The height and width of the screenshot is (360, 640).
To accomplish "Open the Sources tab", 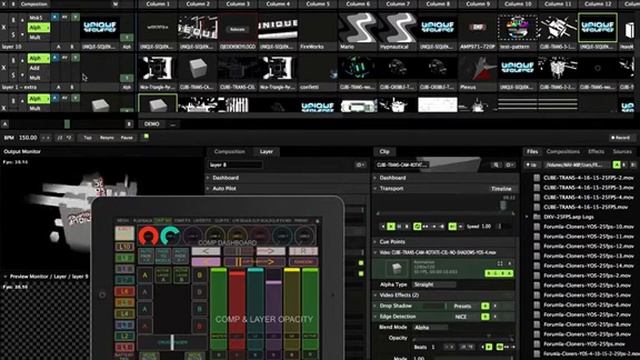I will pyautogui.click(x=622, y=151).
